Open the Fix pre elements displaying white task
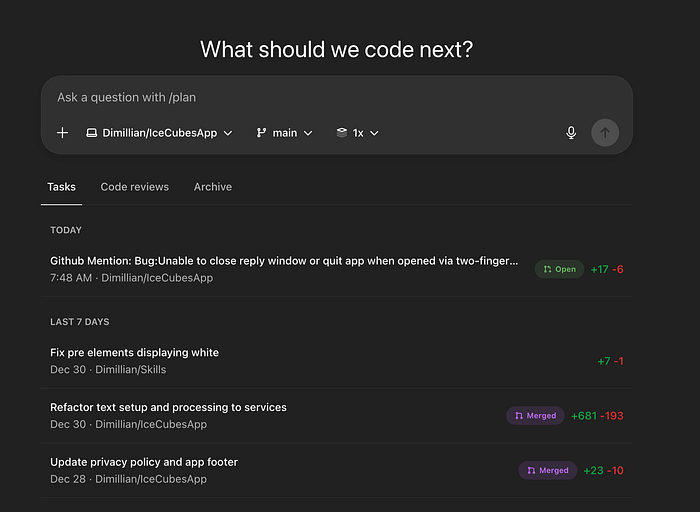700x512 pixels. [337, 361]
